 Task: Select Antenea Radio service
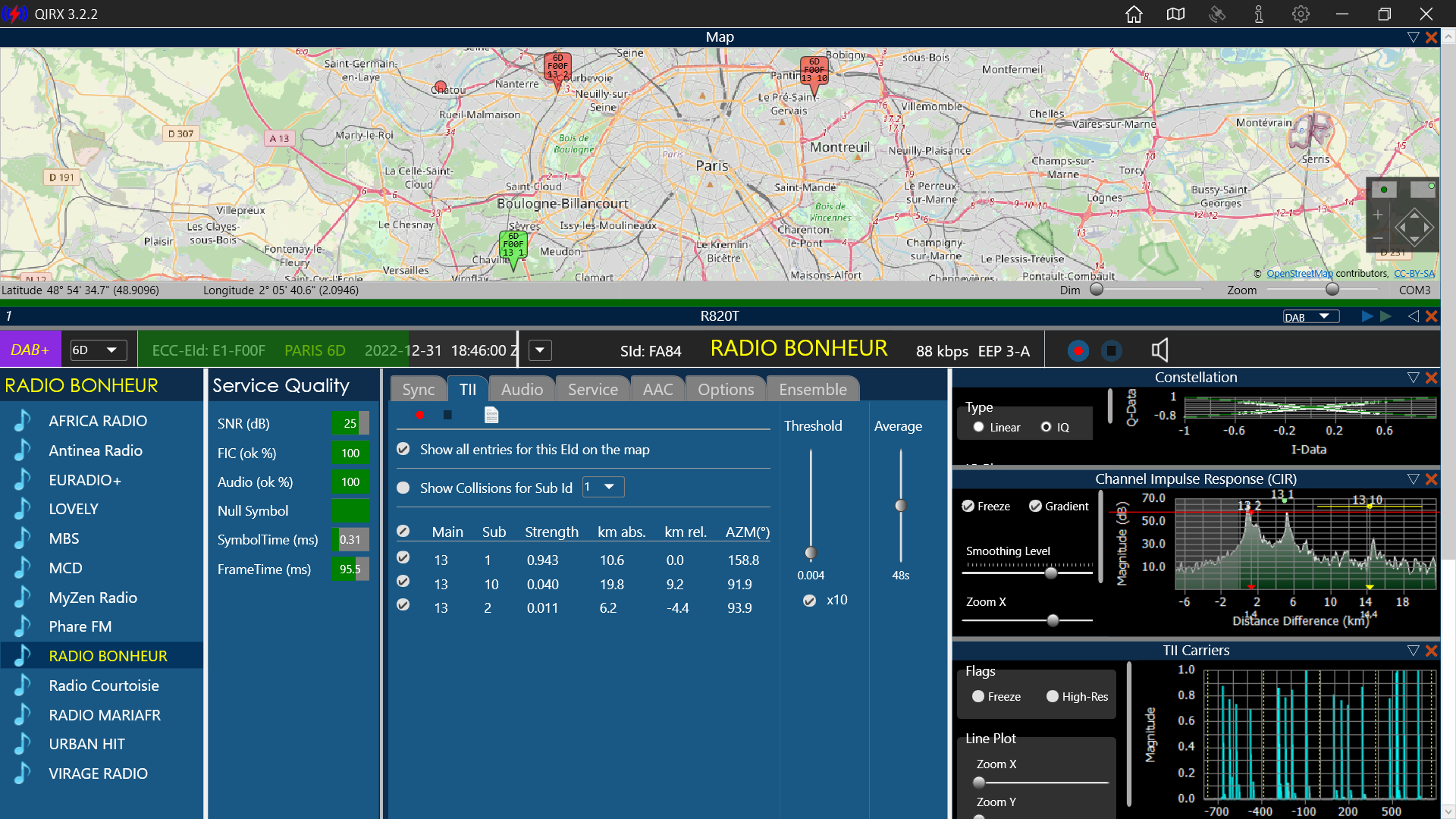[x=96, y=450]
